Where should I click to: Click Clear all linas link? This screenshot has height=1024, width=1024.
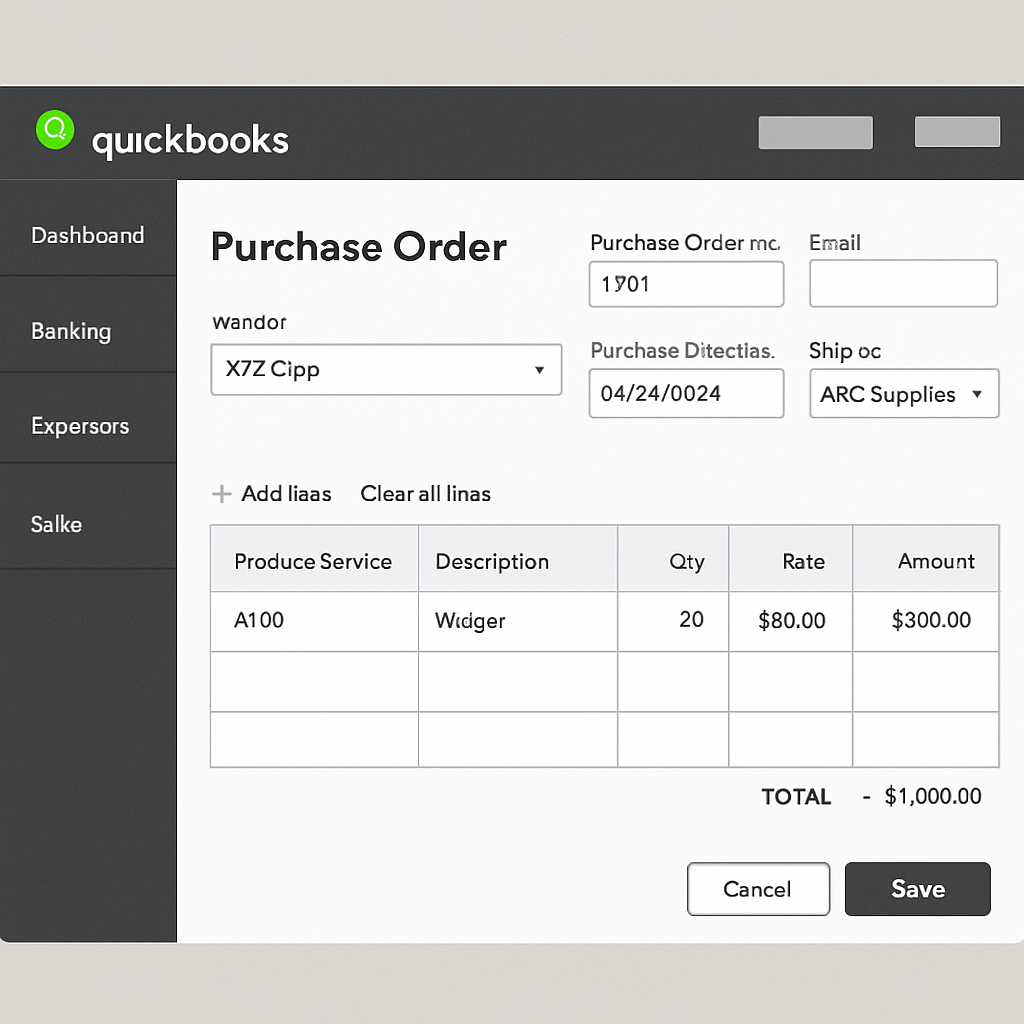(x=425, y=494)
